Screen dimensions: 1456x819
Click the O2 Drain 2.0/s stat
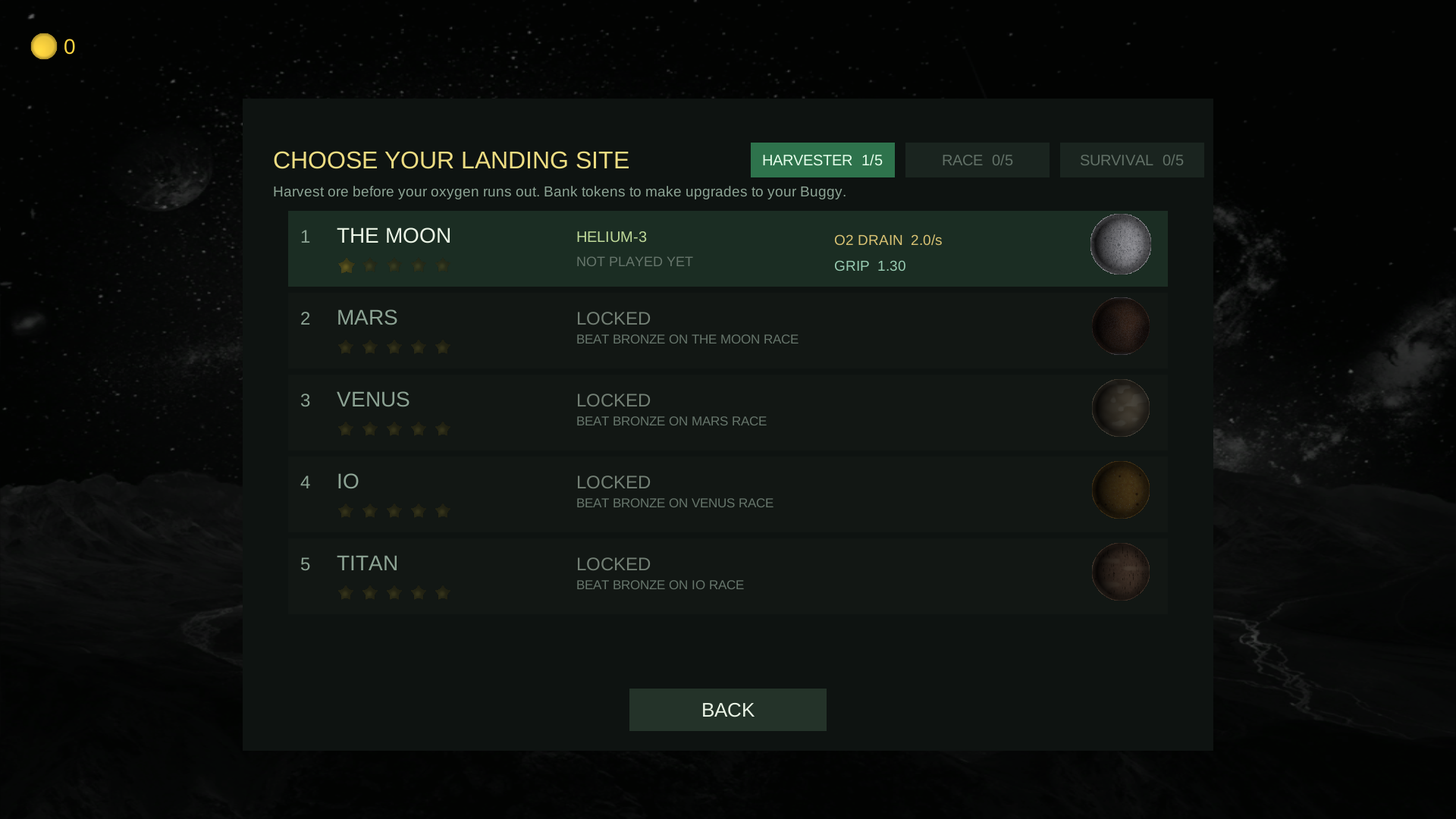[888, 240]
